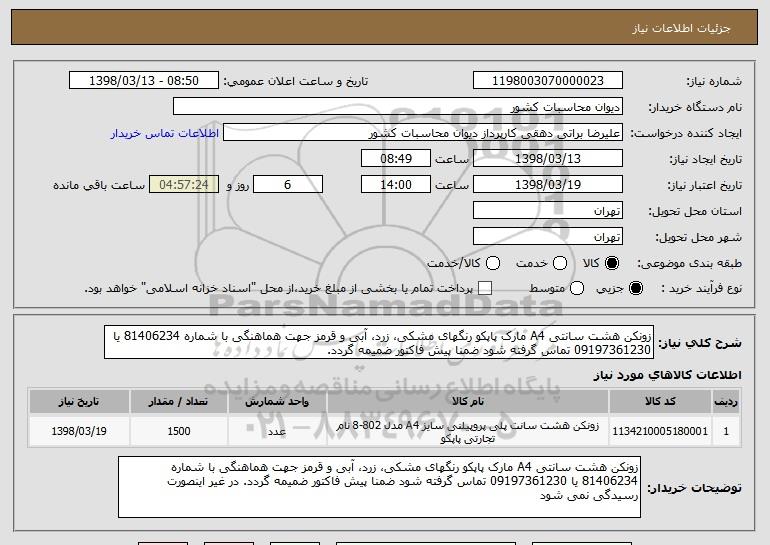Click the table date cell 1398/03/19

click(79, 431)
